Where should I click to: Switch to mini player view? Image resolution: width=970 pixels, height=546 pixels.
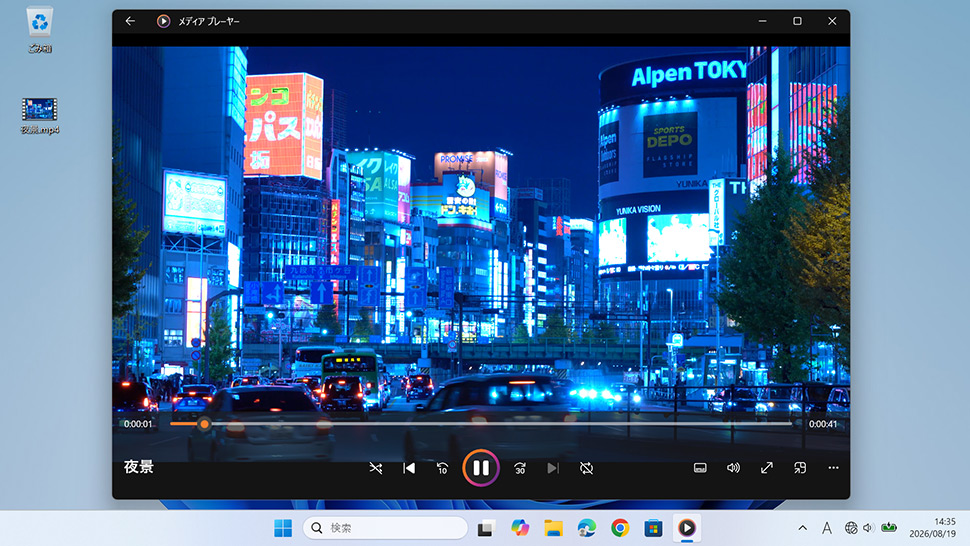[x=800, y=468]
